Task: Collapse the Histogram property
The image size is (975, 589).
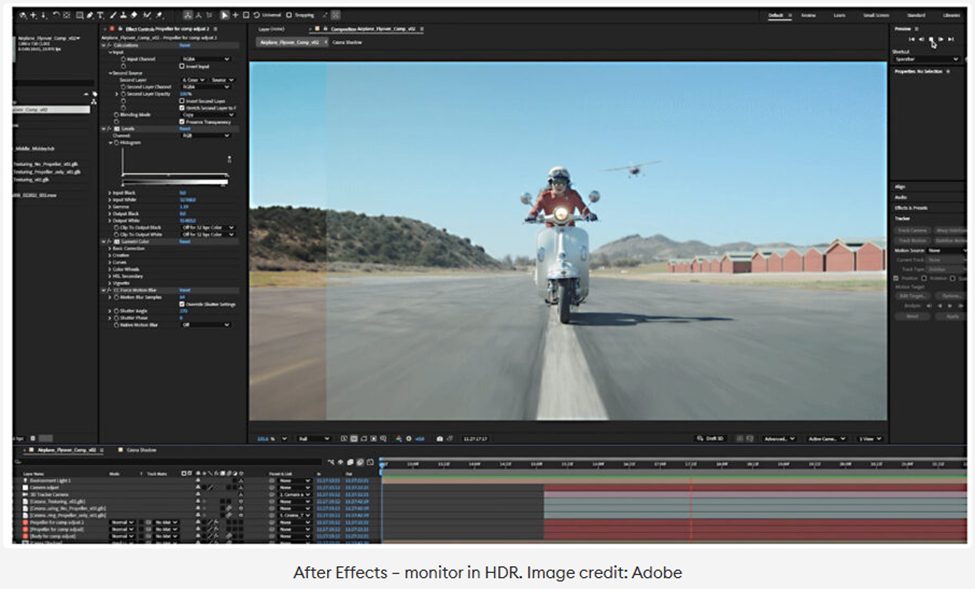Action: (x=111, y=142)
